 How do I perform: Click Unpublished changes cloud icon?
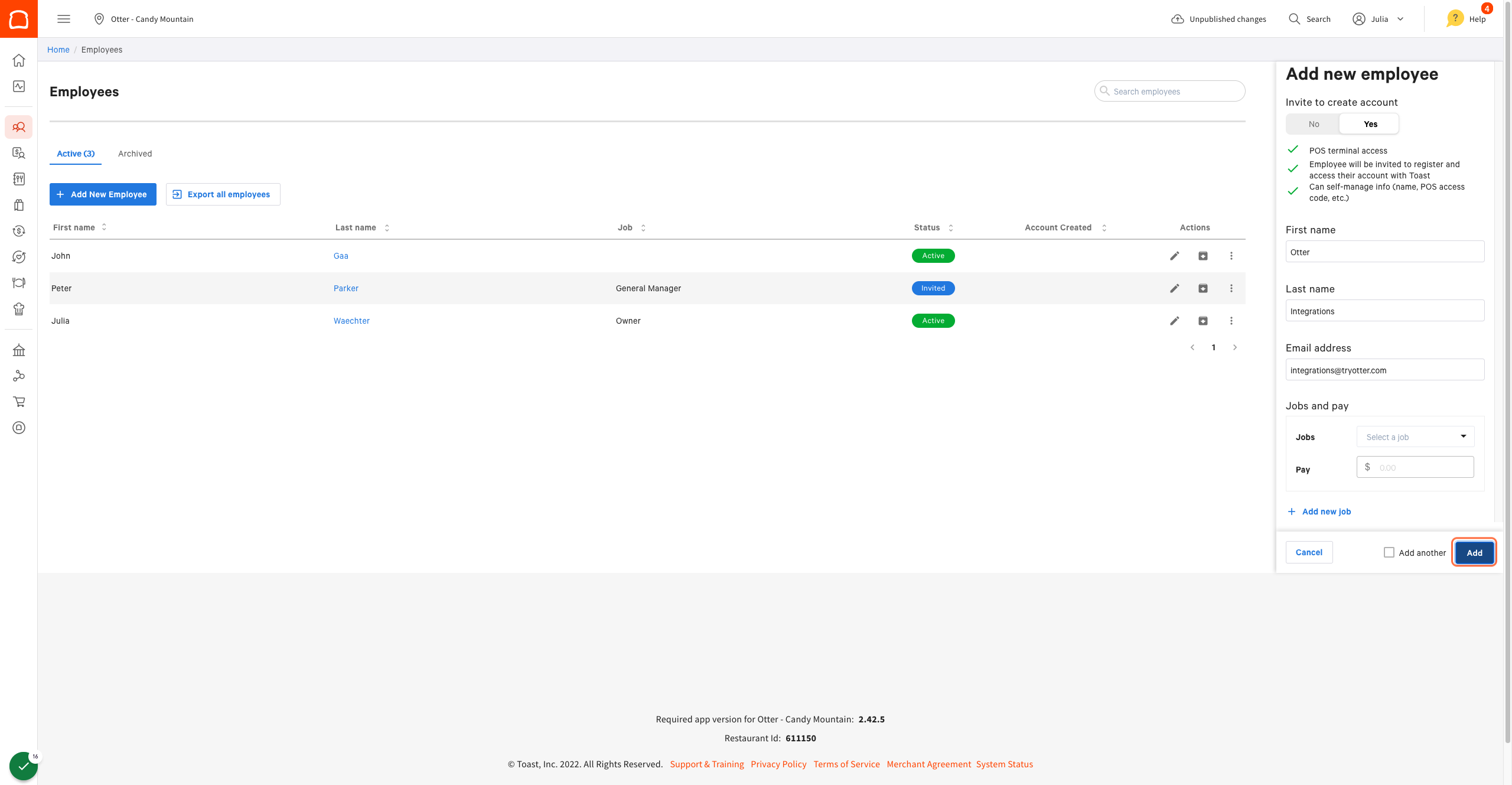[1177, 19]
